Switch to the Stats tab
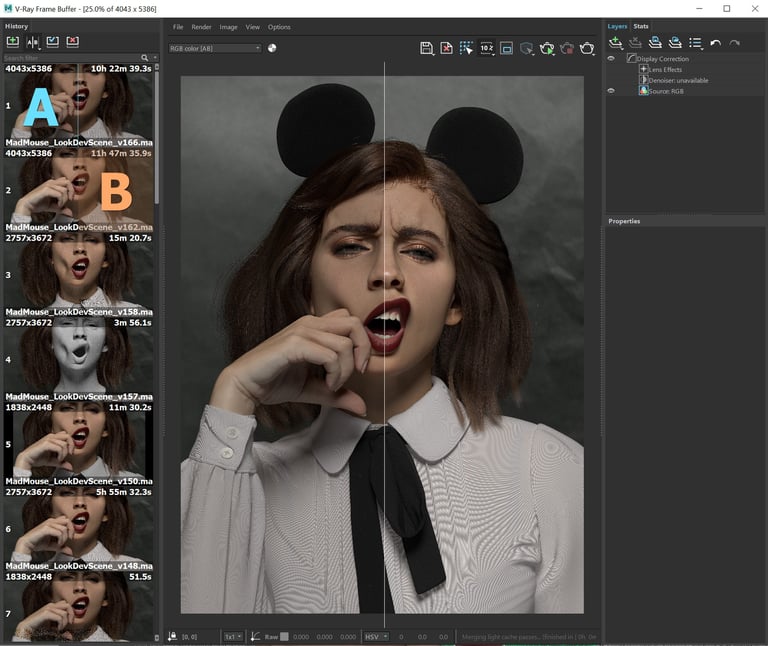 click(641, 26)
